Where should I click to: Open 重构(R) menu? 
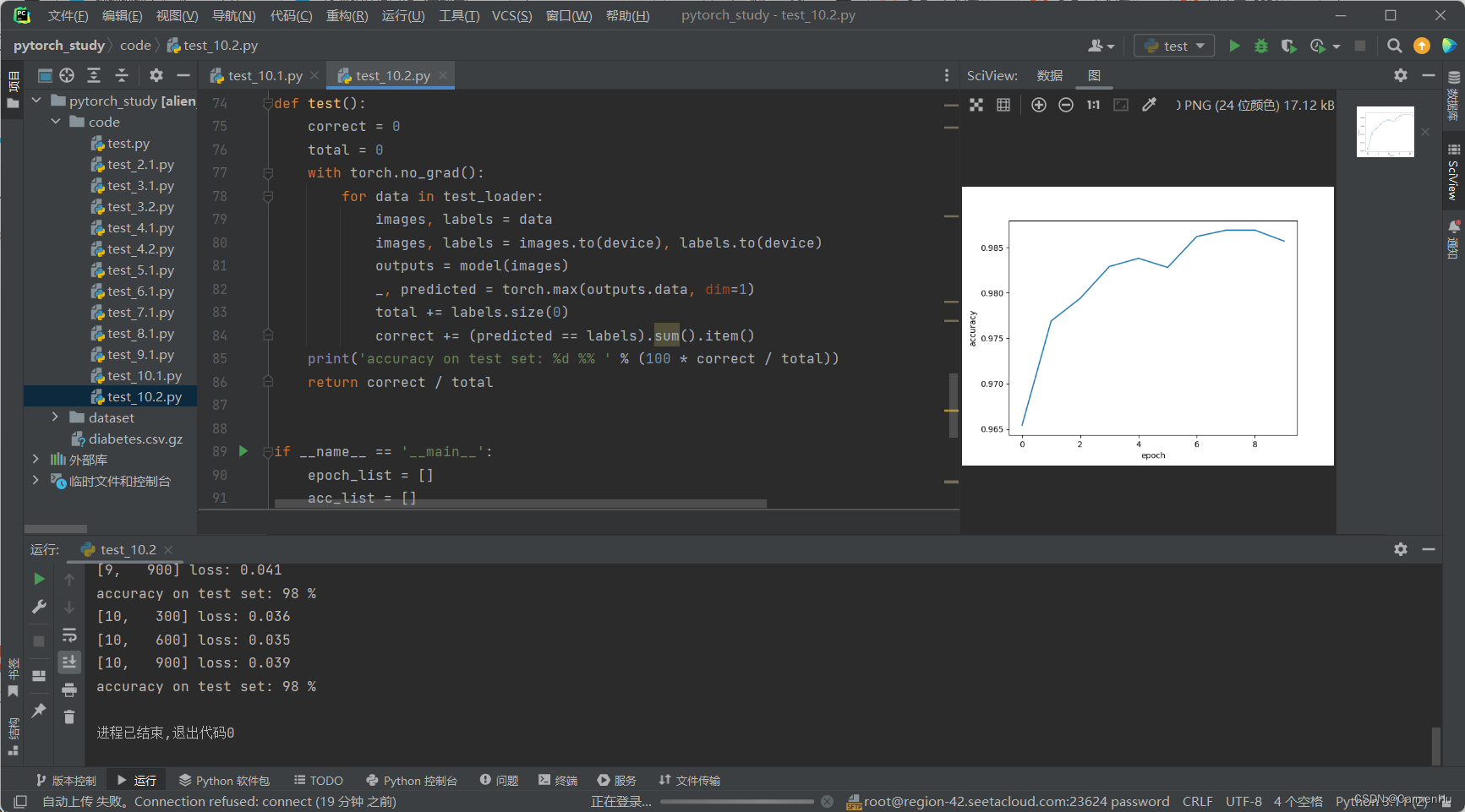347,15
